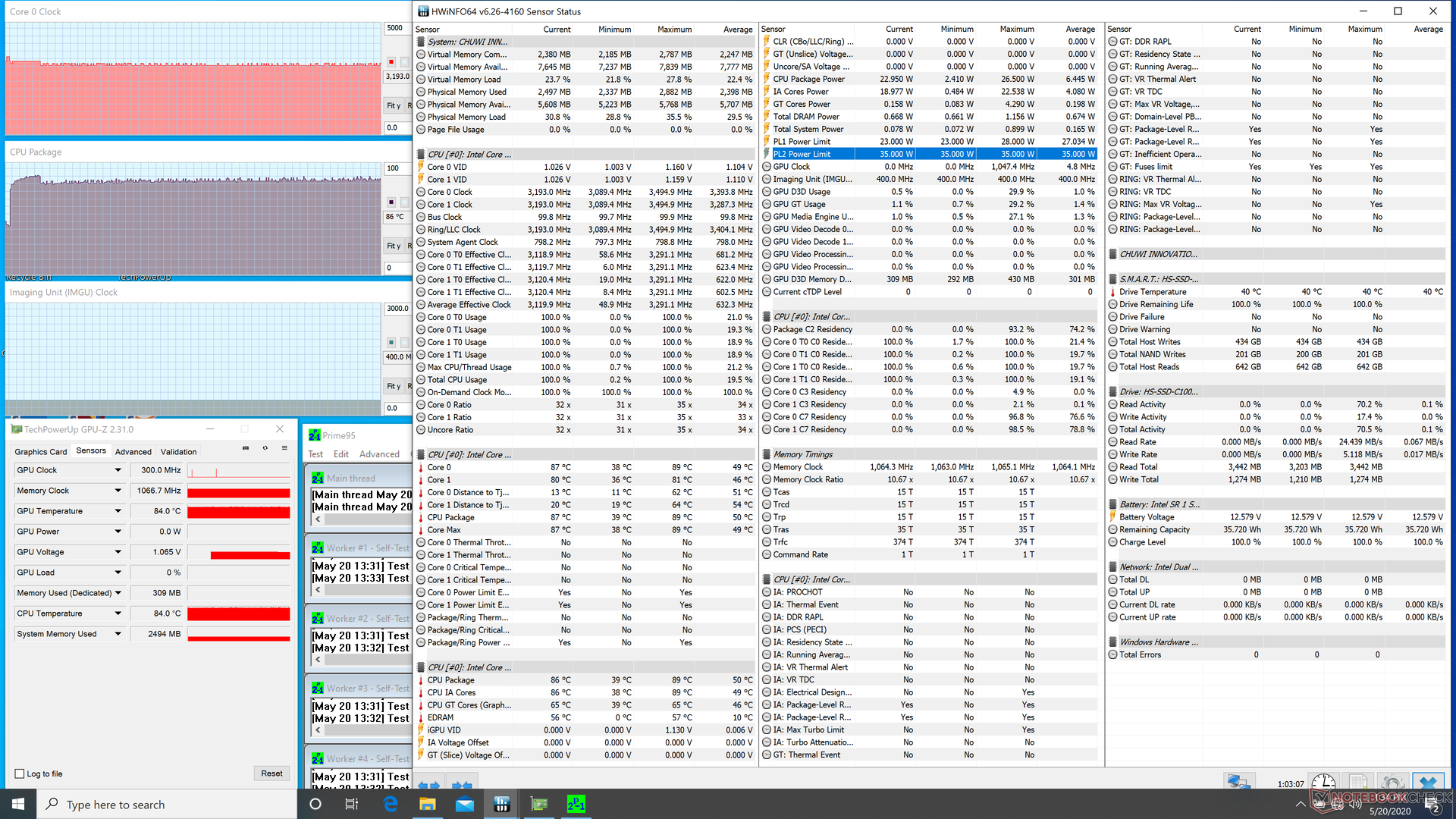The height and width of the screenshot is (819, 1456).
Task: Toggle second checkbox in Core 0 Clock graph
Action: pyautogui.click(x=404, y=62)
